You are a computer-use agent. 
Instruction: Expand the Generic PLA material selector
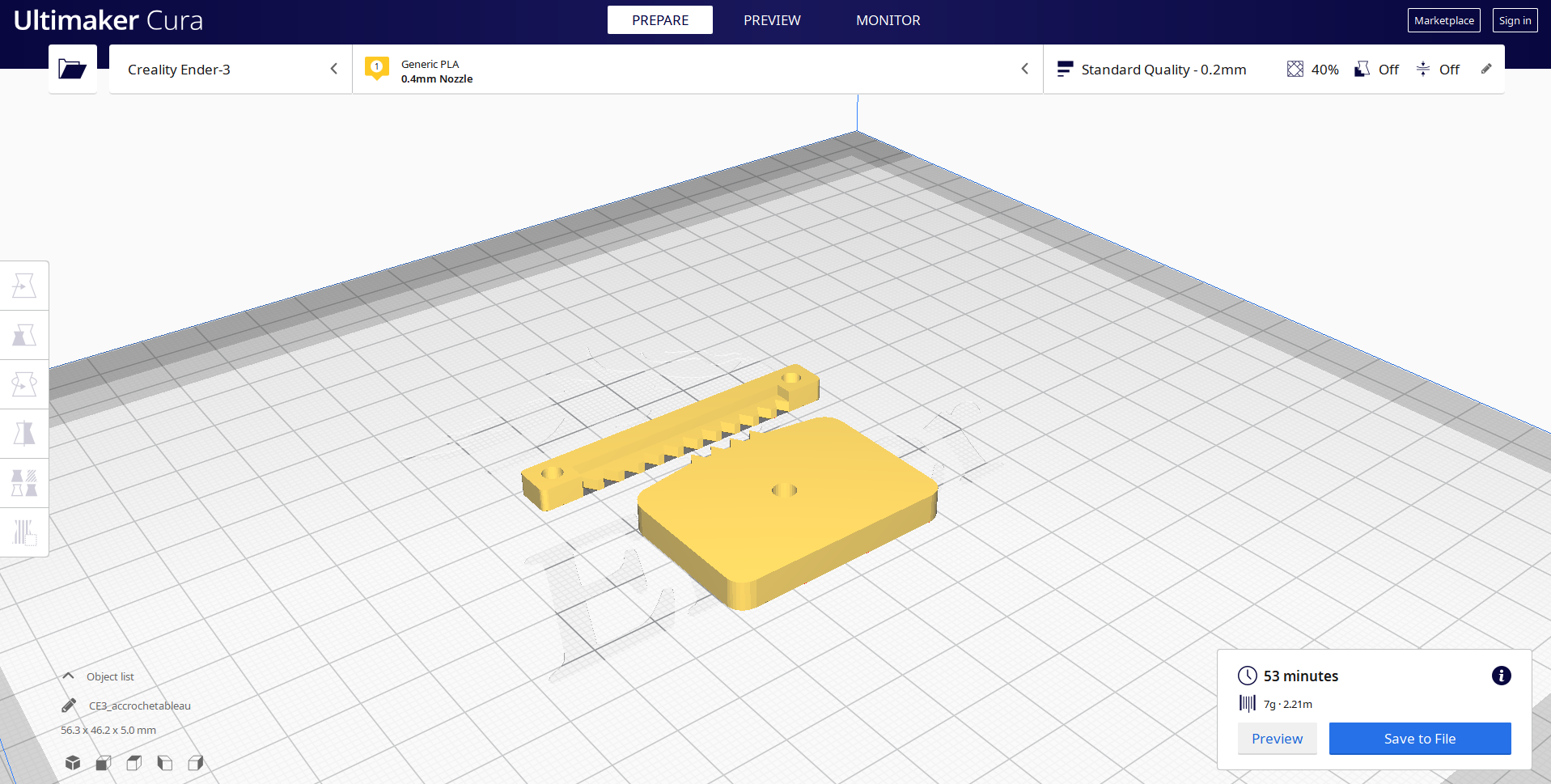pos(697,70)
